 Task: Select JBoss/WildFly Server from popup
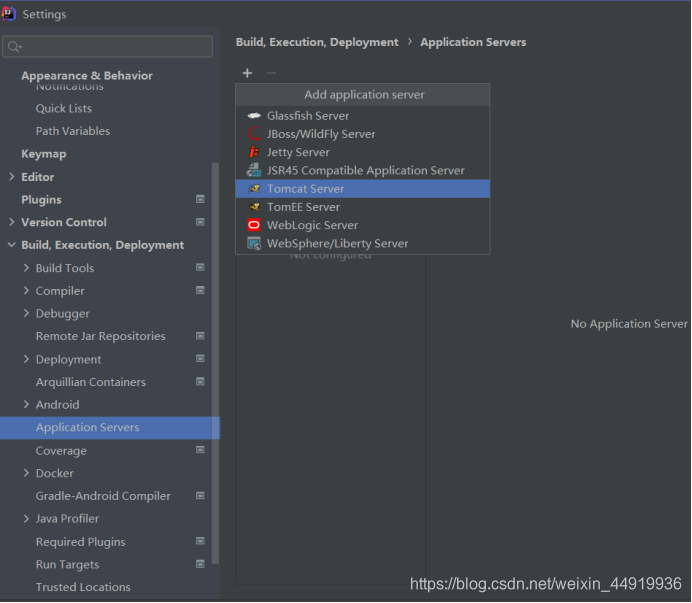(x=362, y=134)
